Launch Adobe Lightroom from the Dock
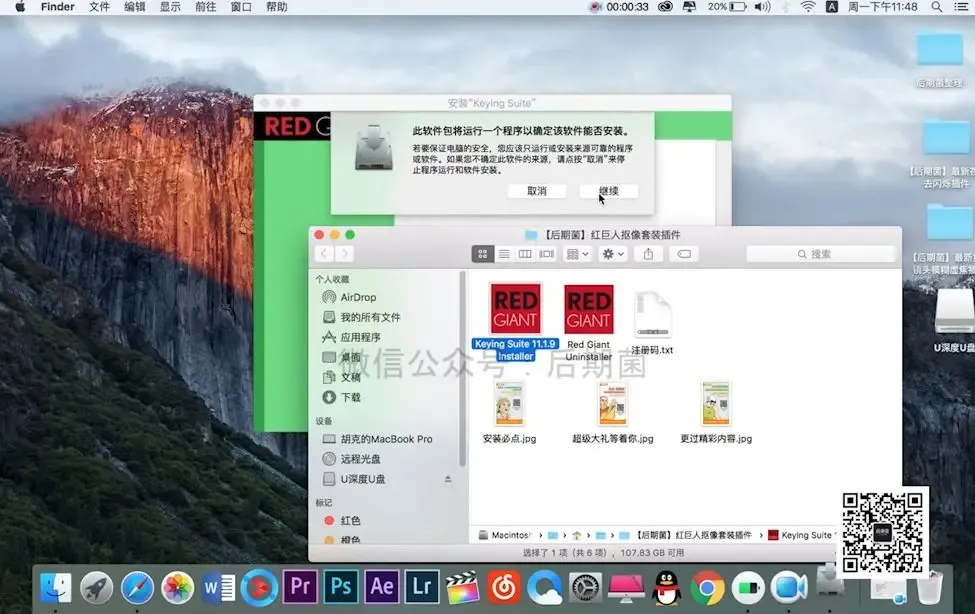The height and width of the screenshot is (614, 975). [422, 587]
